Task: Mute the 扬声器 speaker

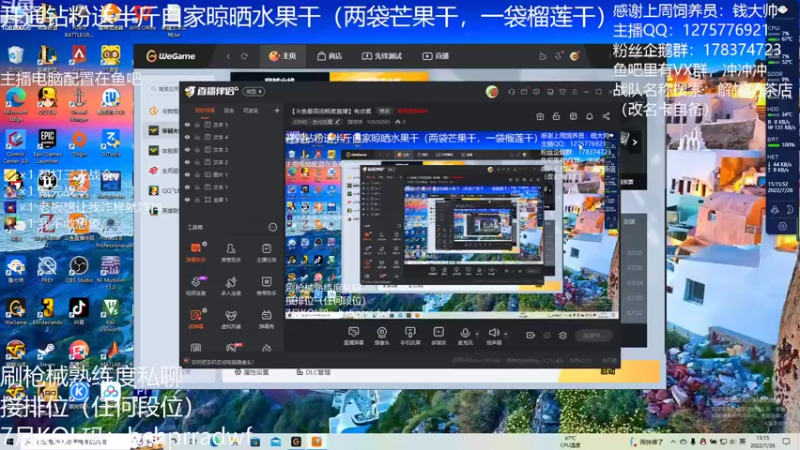Action: click(493, 336)
